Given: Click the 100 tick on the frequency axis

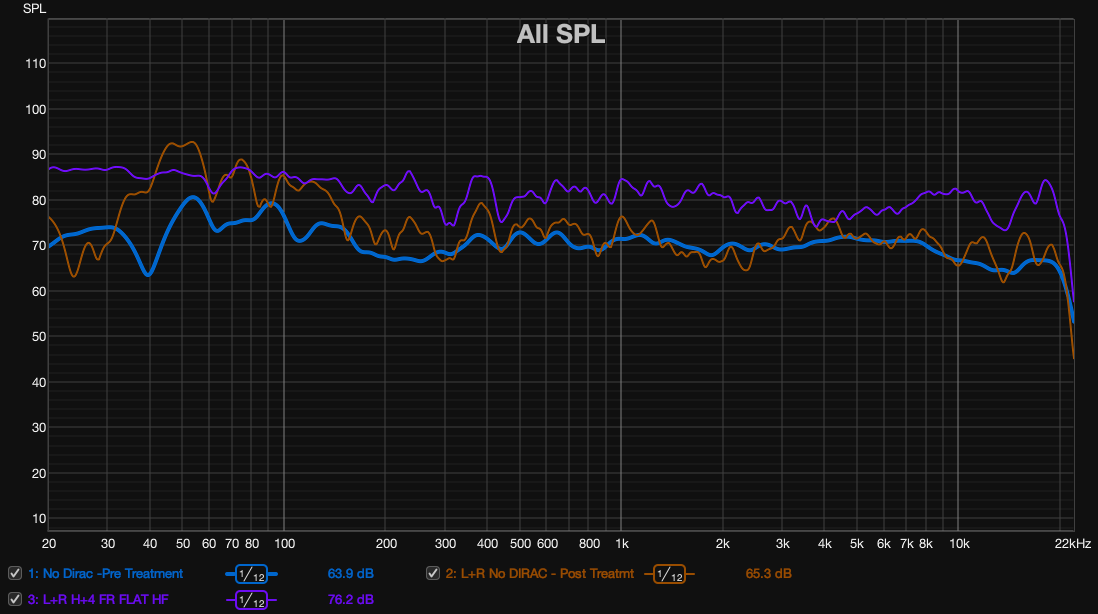Looking at the screenshot, I should coord(284,543).
